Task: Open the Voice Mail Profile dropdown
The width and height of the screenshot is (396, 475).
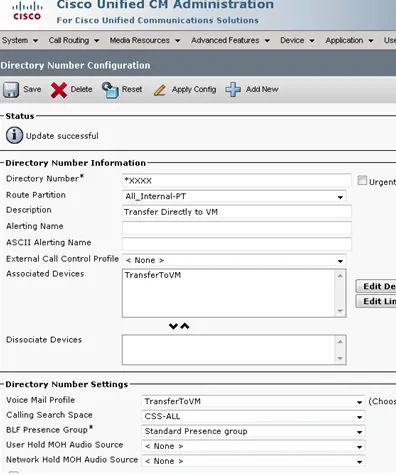Action: (x=253, y=401)
